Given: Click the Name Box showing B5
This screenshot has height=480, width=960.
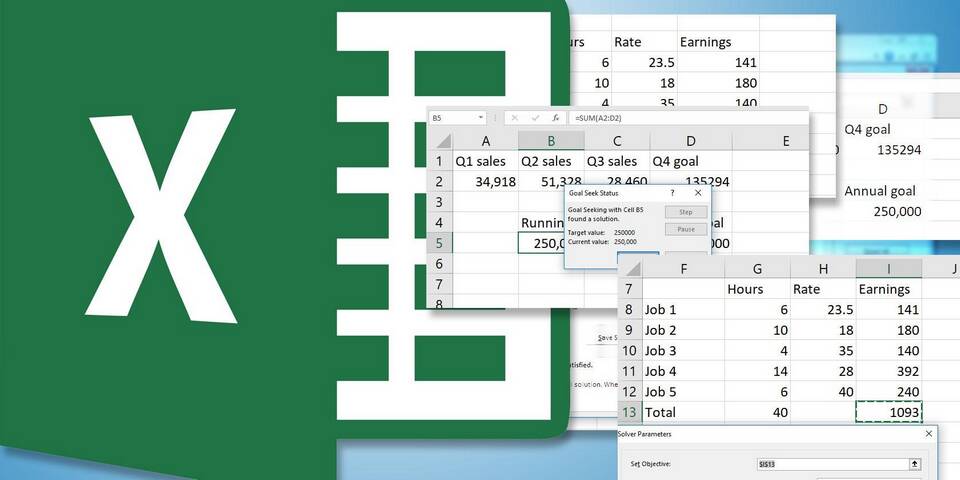Looking at the screenshot, I should (453, 118).
